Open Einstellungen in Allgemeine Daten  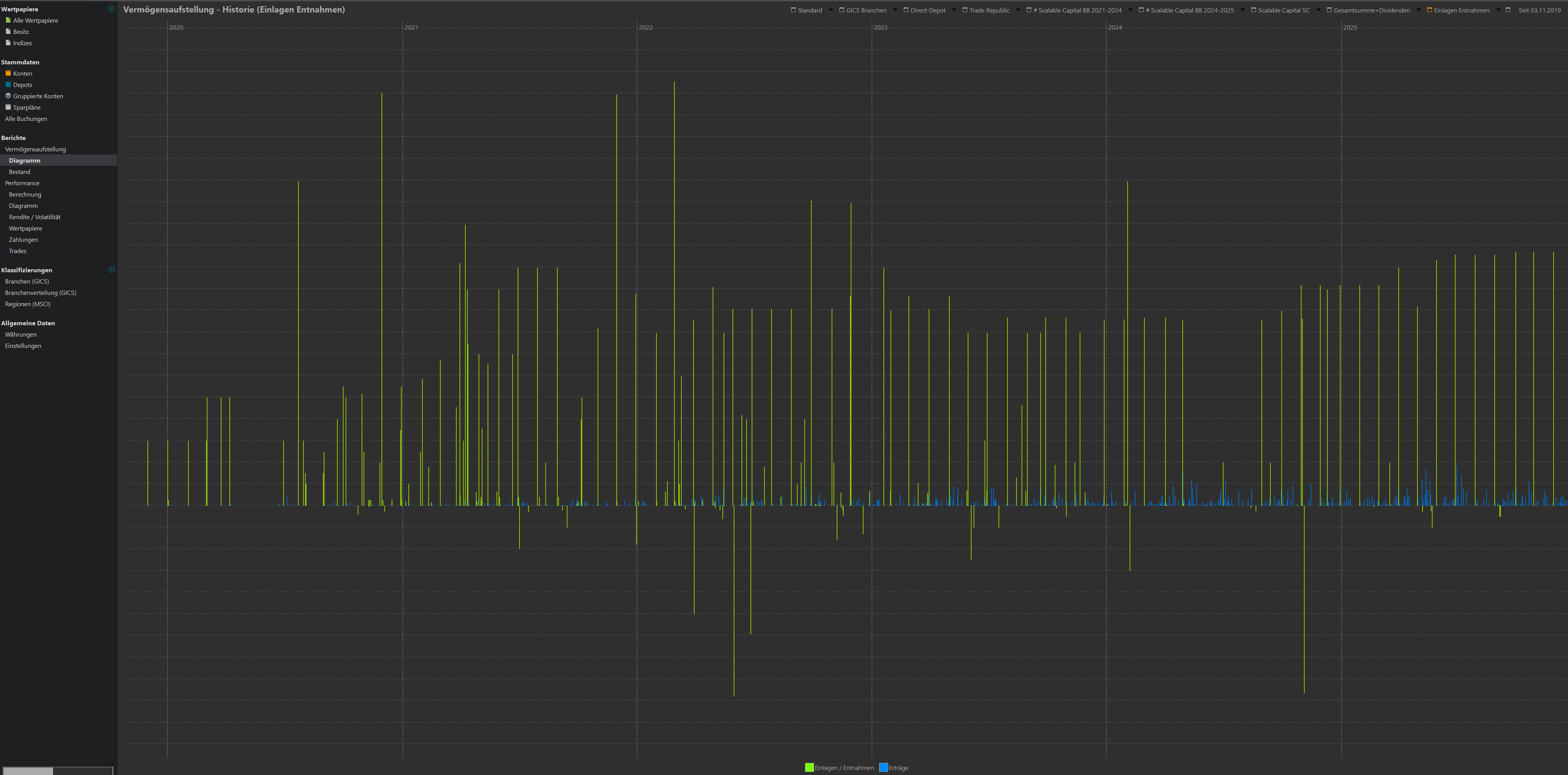[23, 346]
